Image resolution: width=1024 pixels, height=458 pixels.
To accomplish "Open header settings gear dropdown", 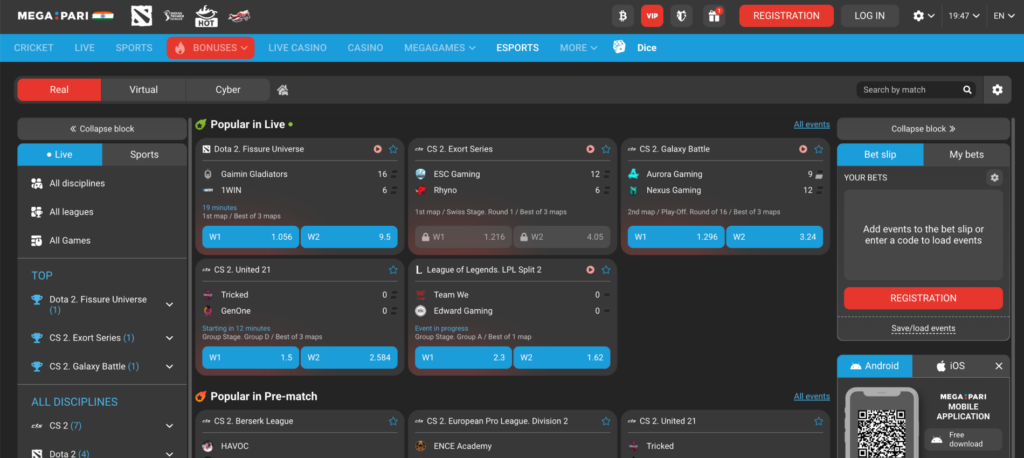I will [923, 16].
